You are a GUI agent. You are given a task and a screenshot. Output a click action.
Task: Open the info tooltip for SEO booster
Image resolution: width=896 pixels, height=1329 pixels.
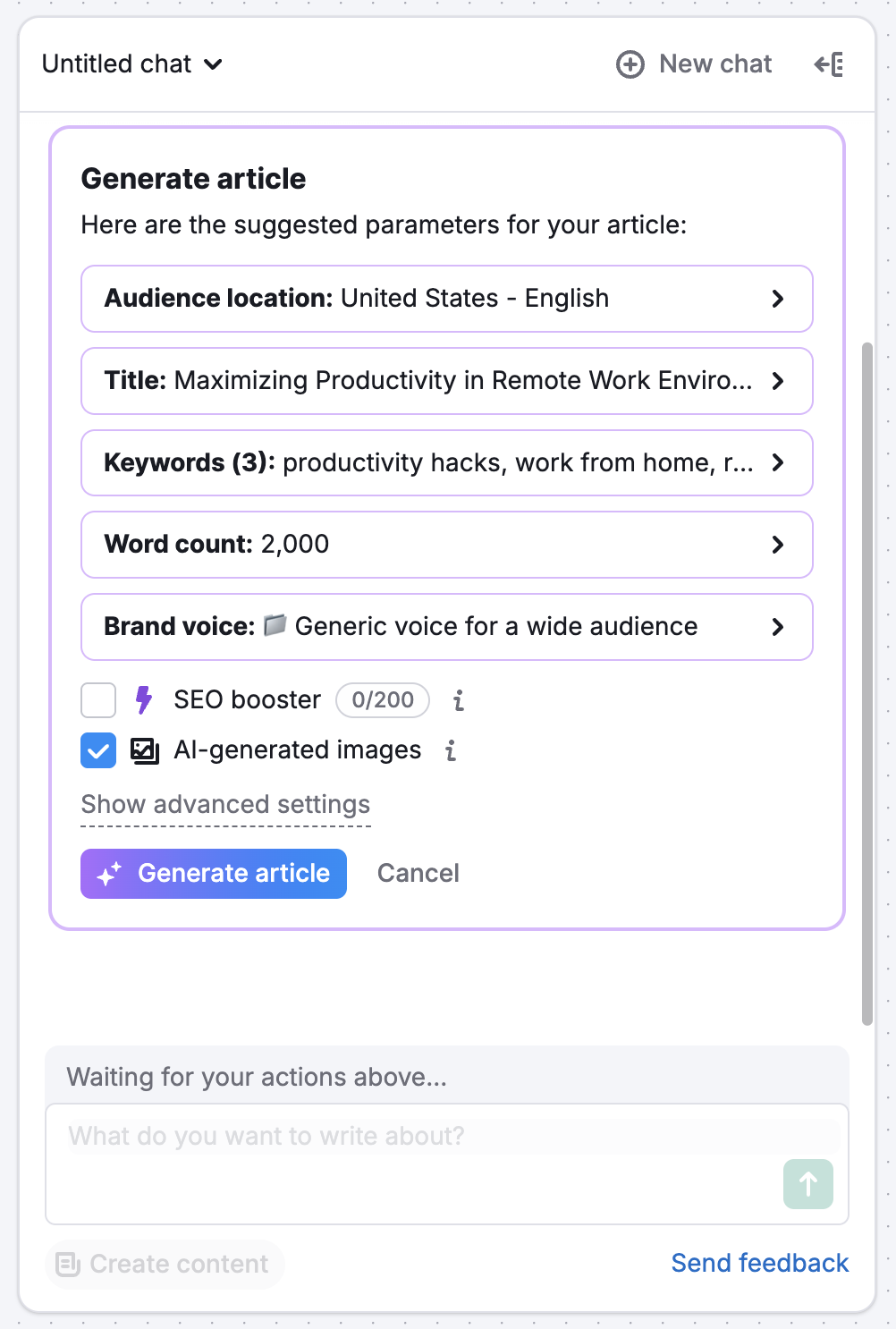pos(458,701)
